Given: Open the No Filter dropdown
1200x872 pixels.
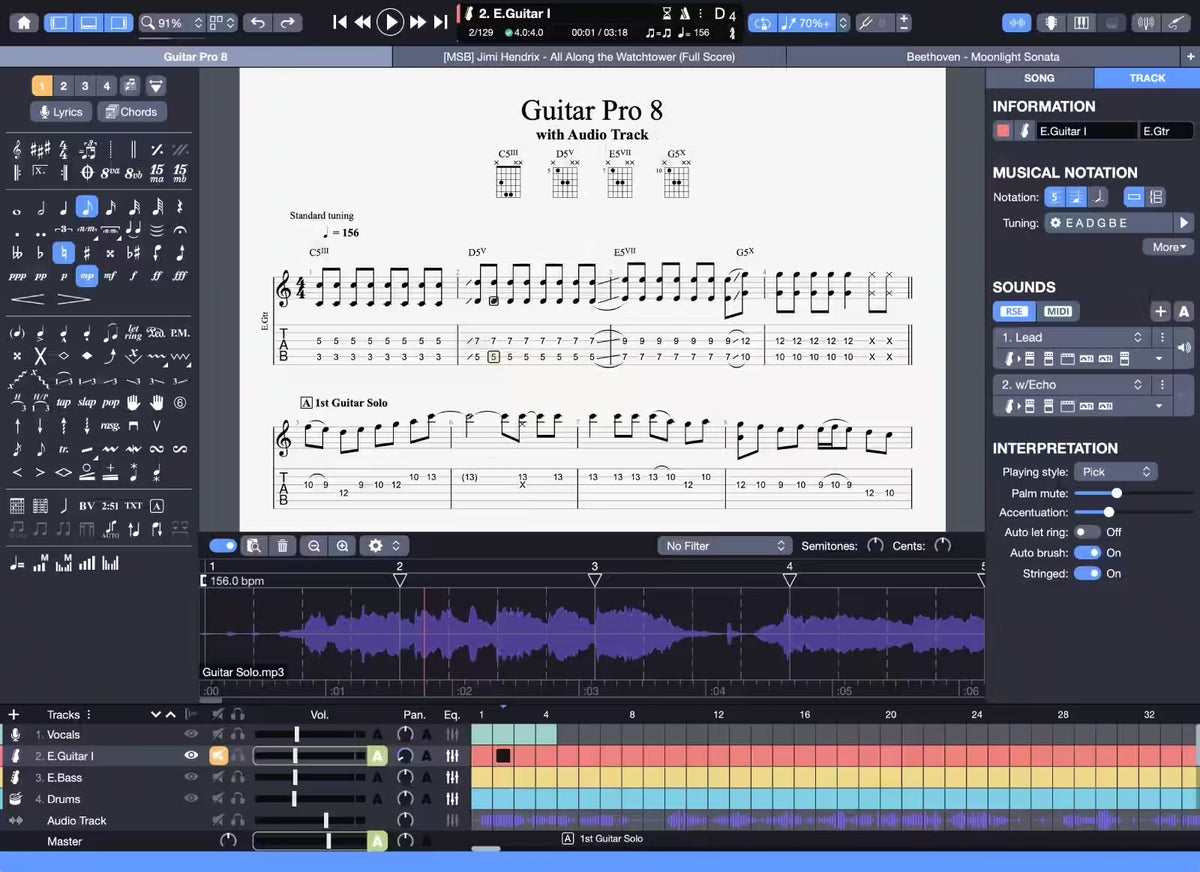Looking at the screenshot, I should point(724,546).
